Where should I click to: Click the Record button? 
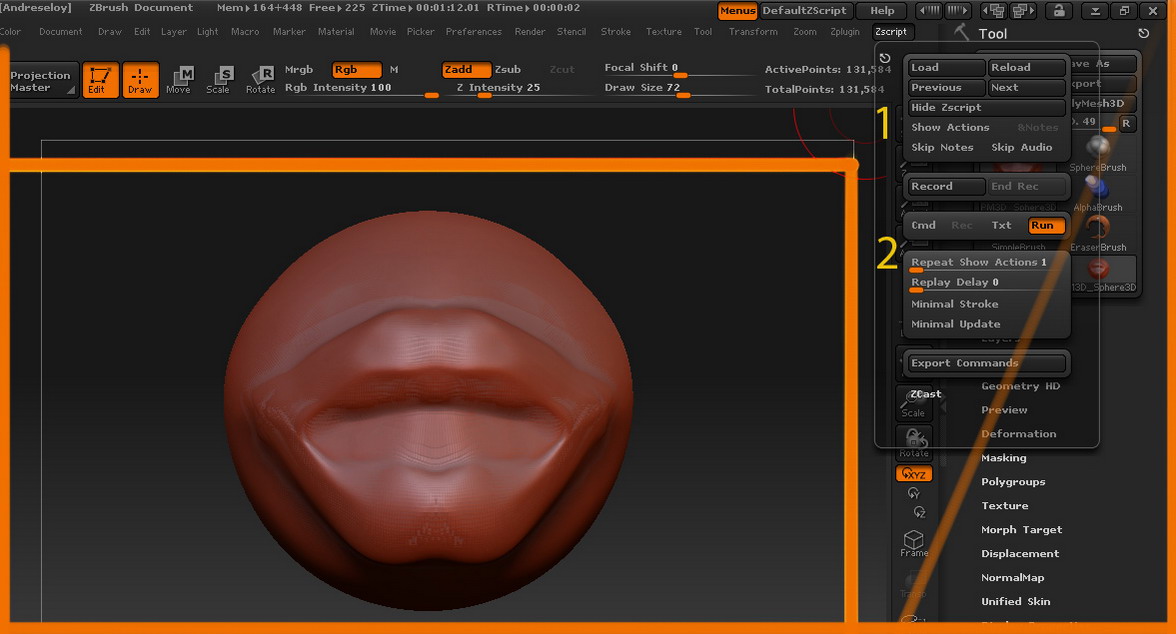tap(946, 186)
